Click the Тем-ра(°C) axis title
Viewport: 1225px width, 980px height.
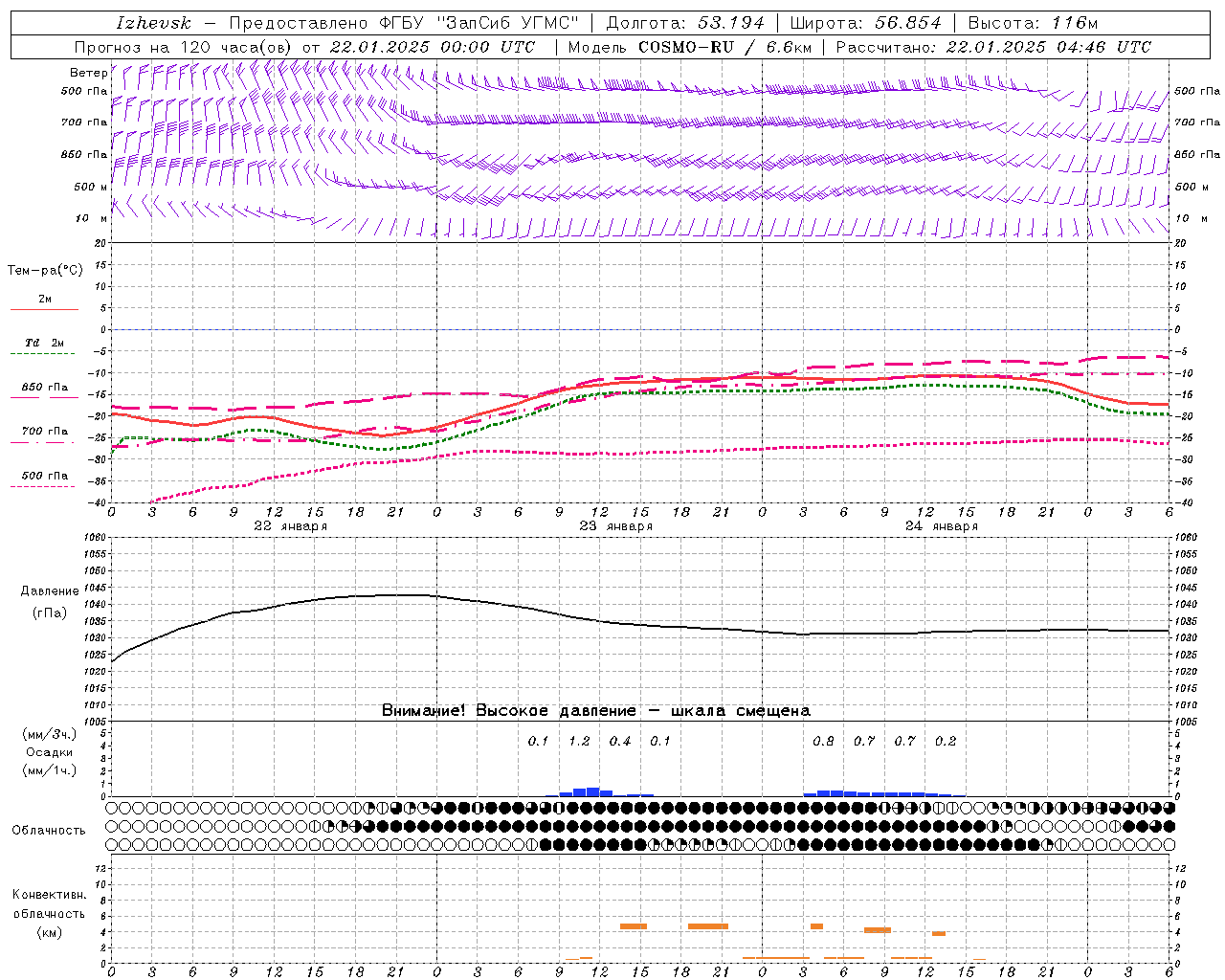[45, 271]
